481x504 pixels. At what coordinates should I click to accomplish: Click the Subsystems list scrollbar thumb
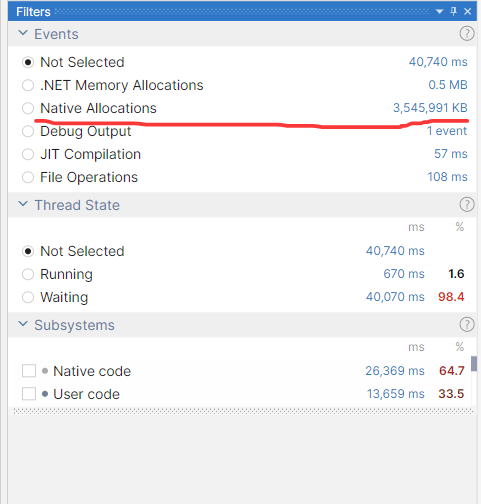click(x=474, y=364)
